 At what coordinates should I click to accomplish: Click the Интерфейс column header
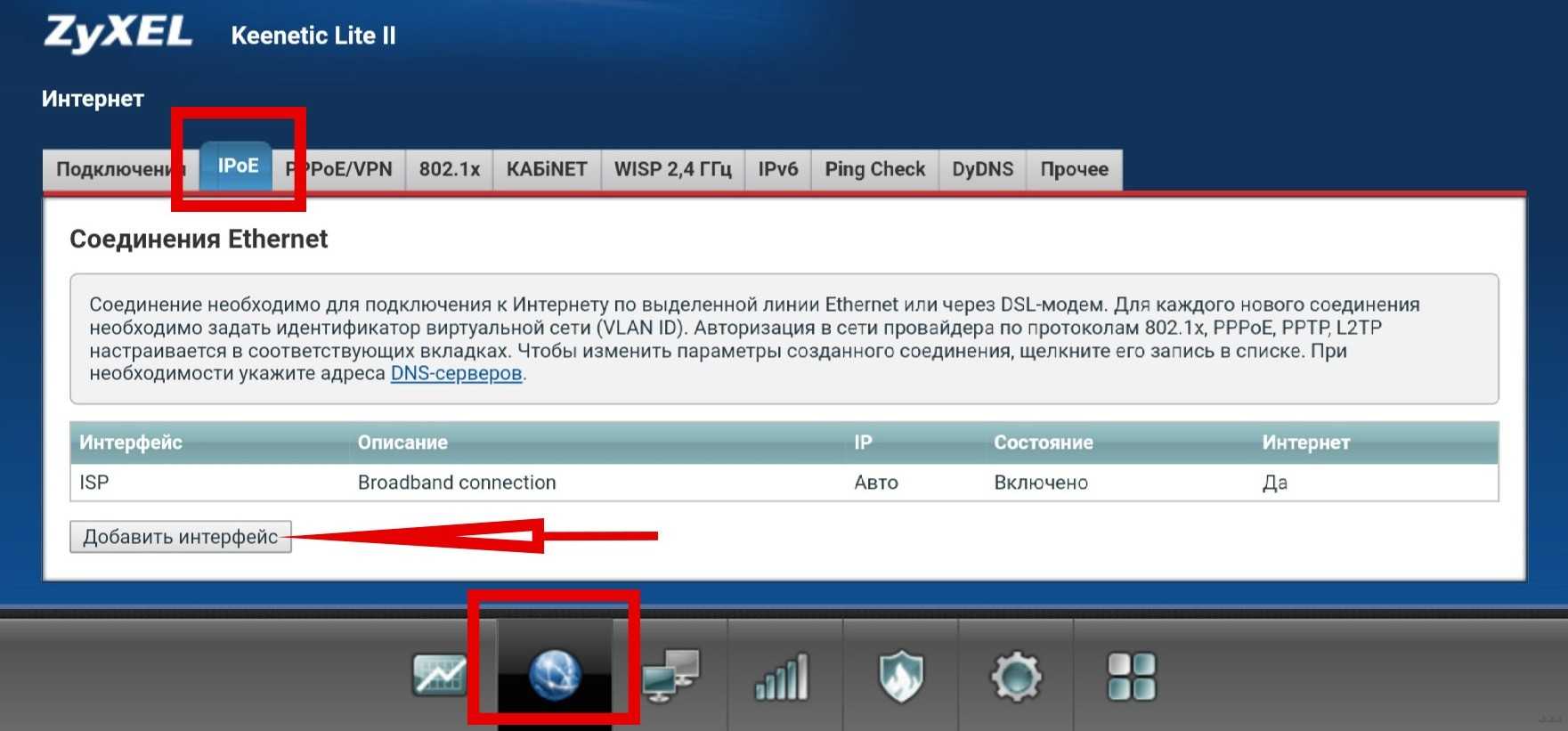[x=131, y=443]
